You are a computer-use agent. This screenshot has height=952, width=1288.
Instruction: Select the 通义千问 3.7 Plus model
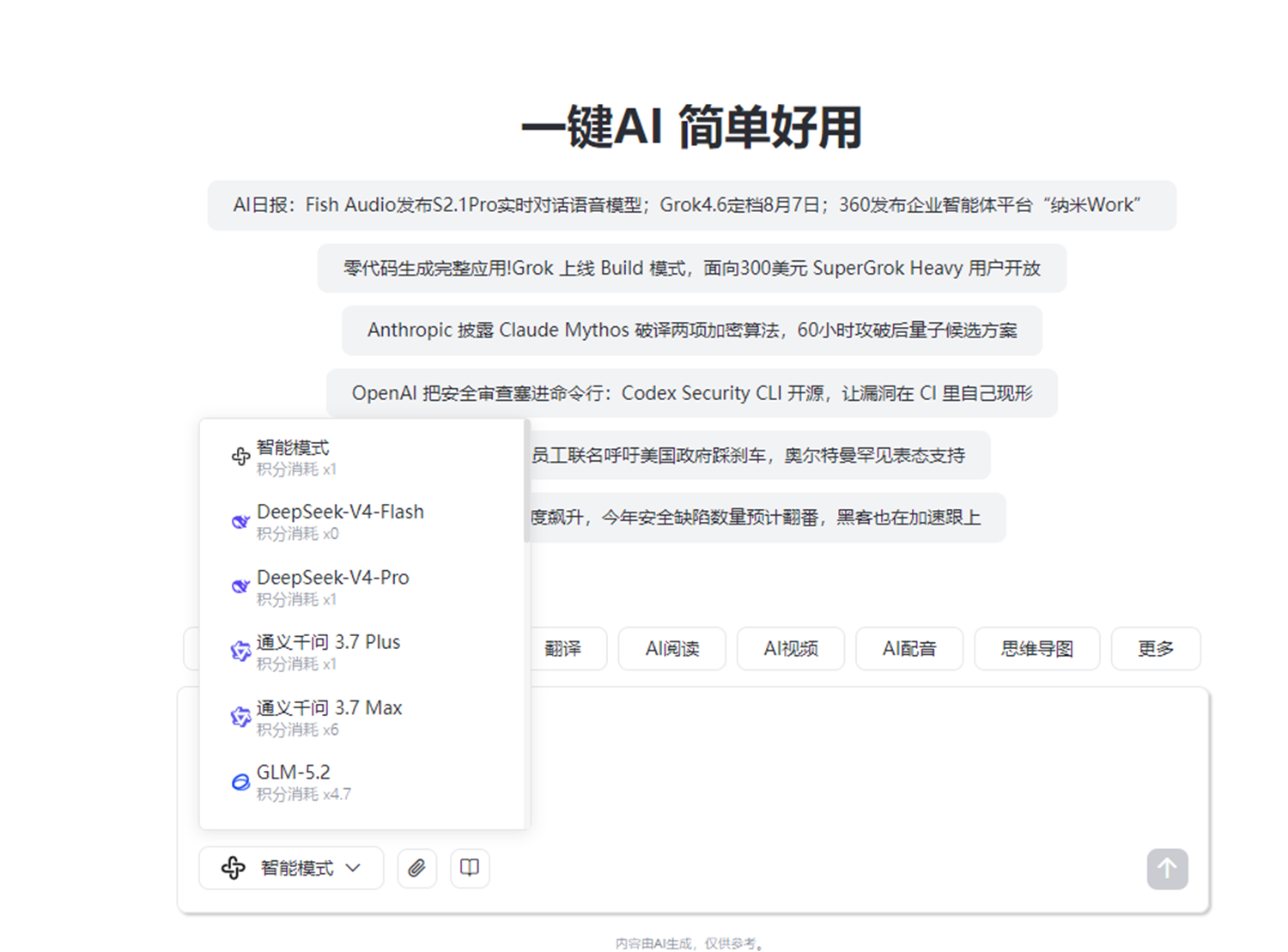[361, 652]
